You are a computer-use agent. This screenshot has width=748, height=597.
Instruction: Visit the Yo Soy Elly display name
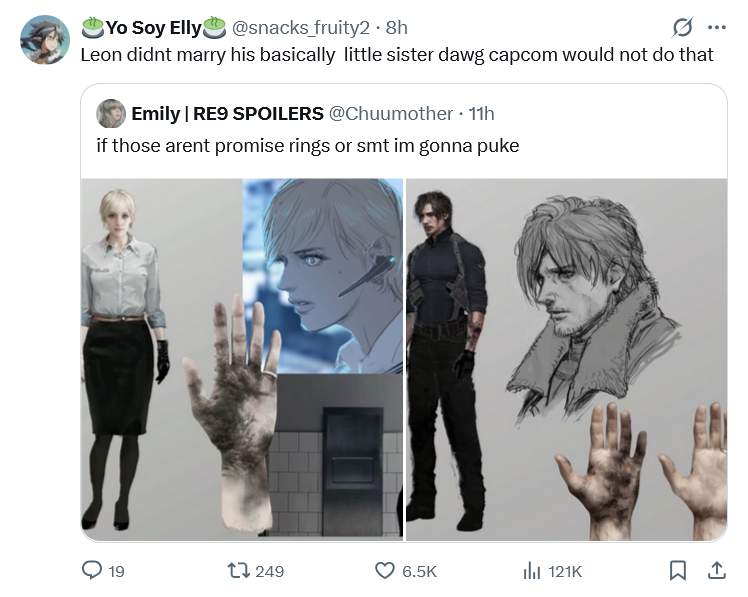(x=154, y=28)
